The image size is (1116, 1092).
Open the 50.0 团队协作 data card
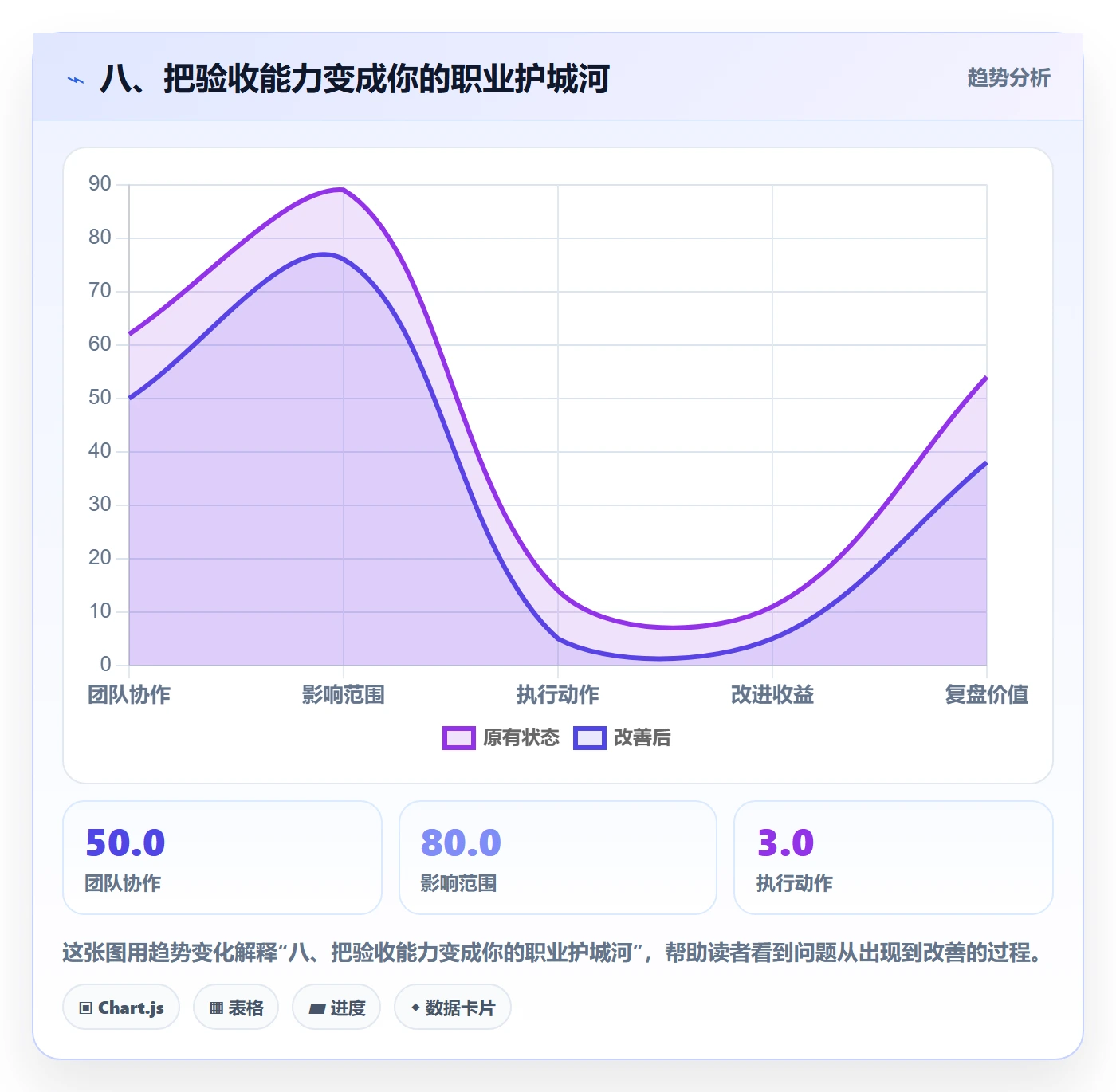click(x=222, y=858)
